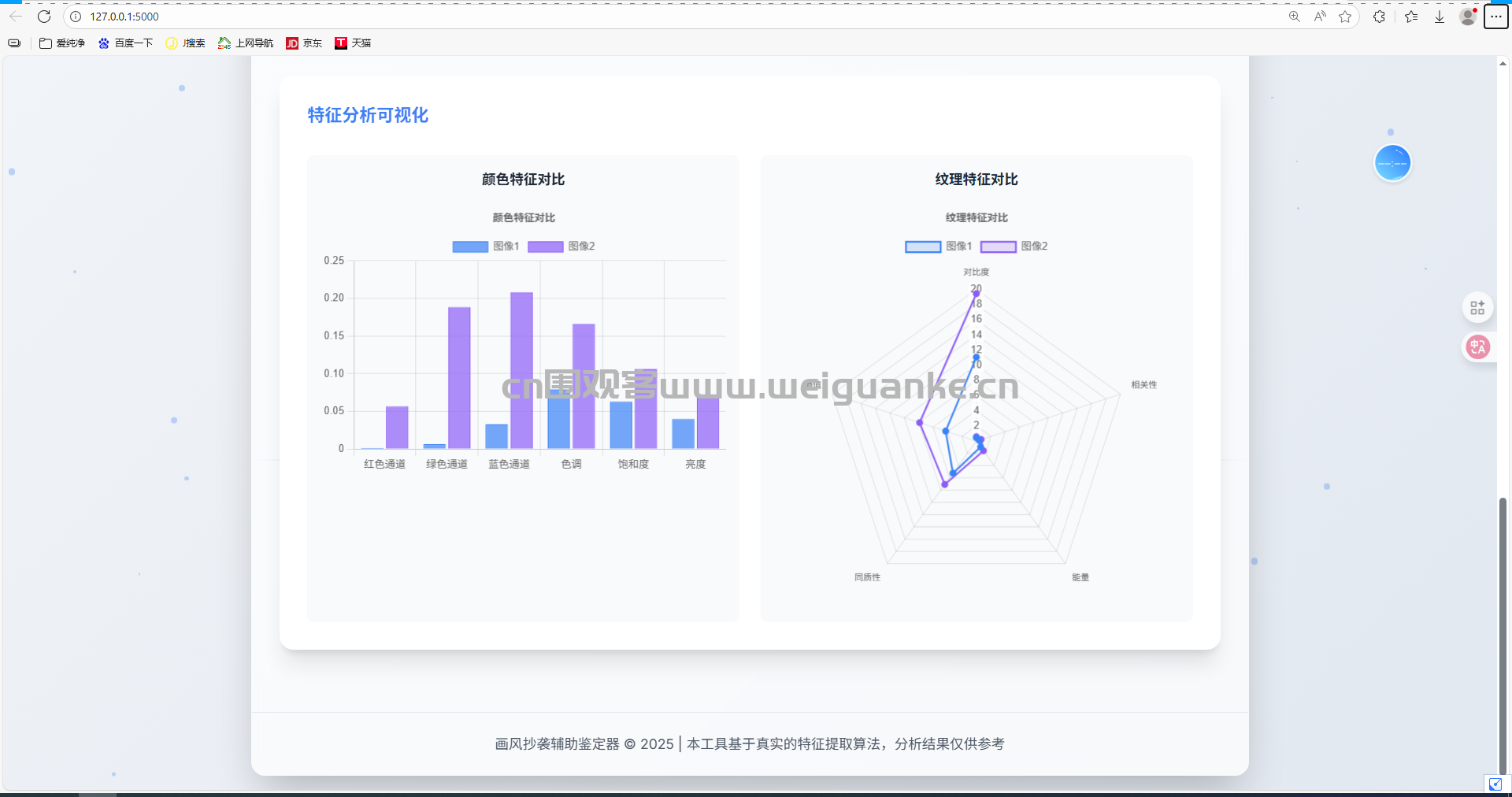This screenshot has width=1512, height=797.
Task: Open the 百度一下 bookmark
Action: pyautogui.click(x=125, y=43)
